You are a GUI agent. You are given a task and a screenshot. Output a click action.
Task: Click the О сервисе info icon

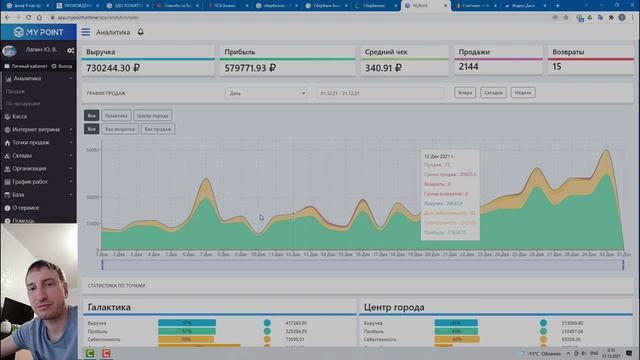pyautogui.click(x=7, y=208)
